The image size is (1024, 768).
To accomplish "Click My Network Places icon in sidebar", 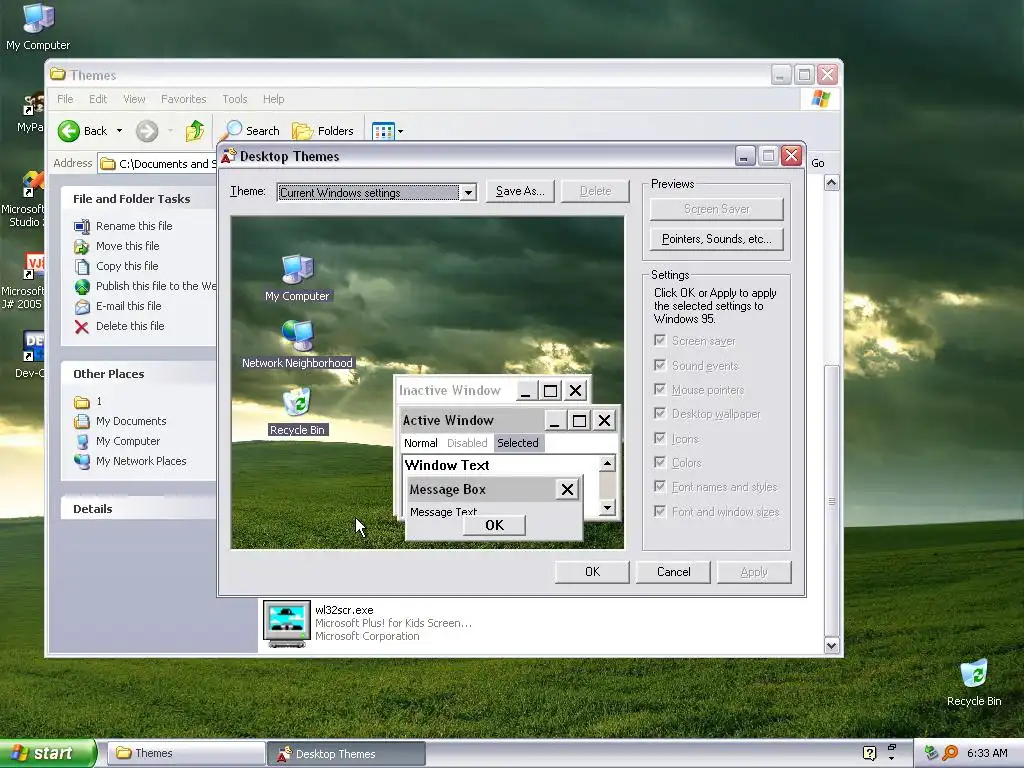I will pos(82,462).
